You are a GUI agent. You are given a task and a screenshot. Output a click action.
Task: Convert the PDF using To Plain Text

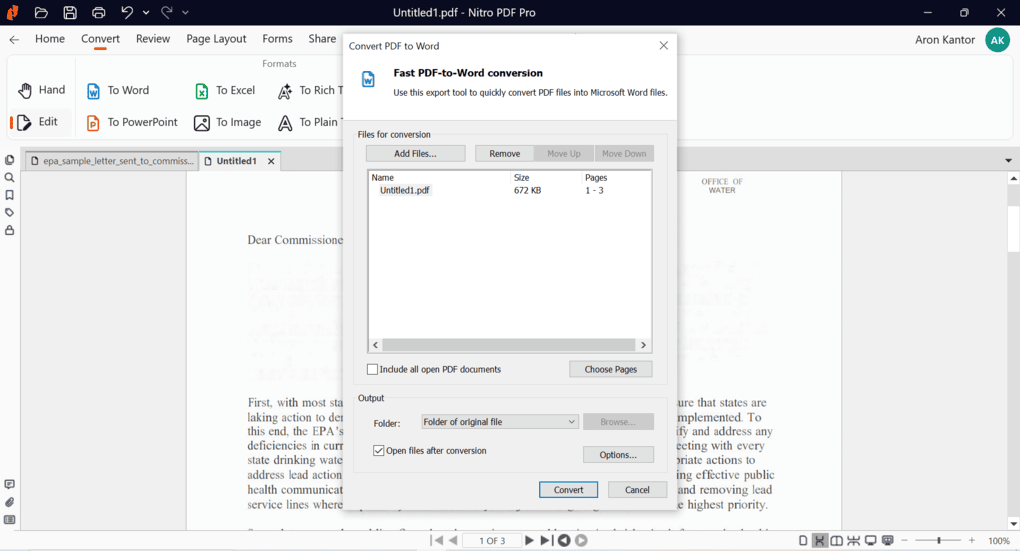[x=310, y=122]
